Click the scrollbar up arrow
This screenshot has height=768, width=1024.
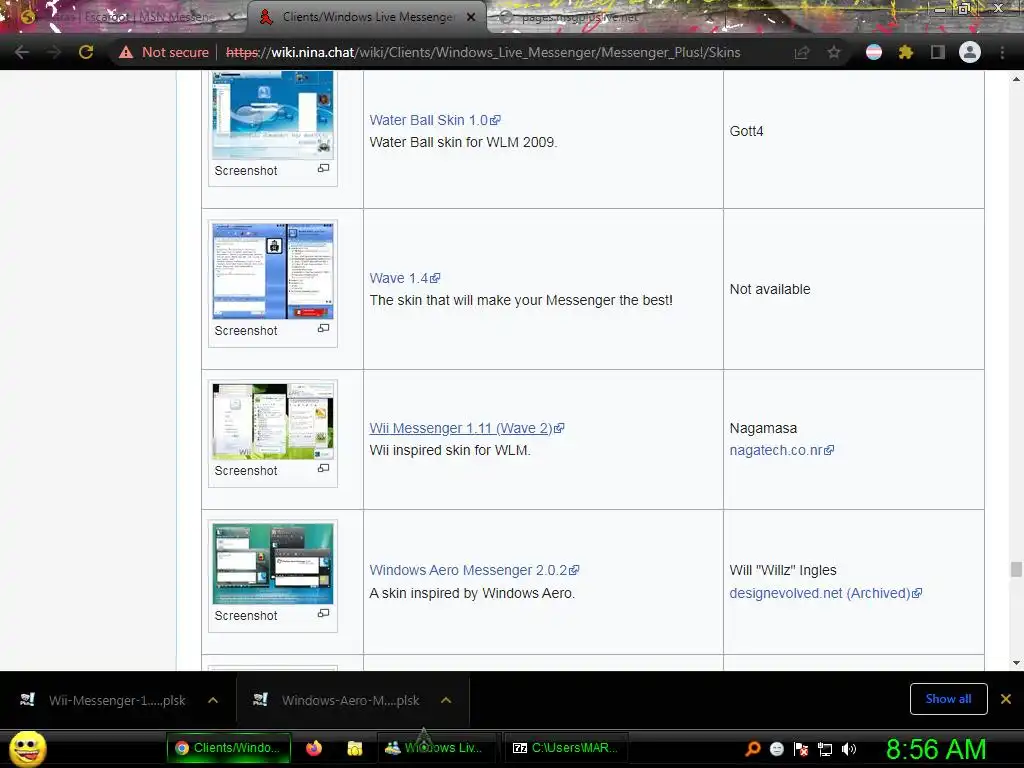(1016, 79)
